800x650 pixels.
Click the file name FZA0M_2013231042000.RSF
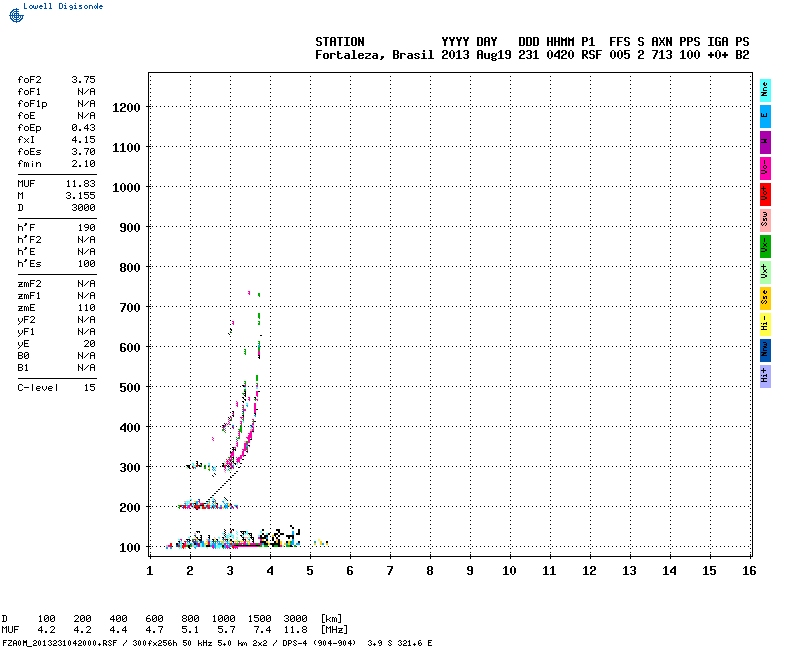click(60, 643)
